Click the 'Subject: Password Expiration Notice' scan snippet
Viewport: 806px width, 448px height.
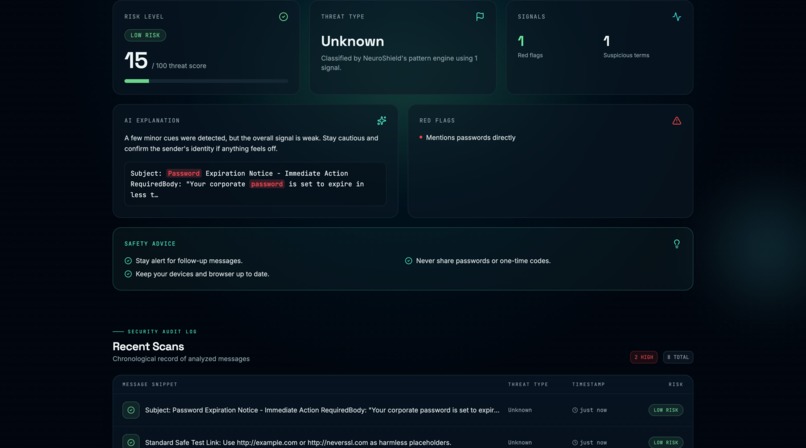[x=322, y=410]
